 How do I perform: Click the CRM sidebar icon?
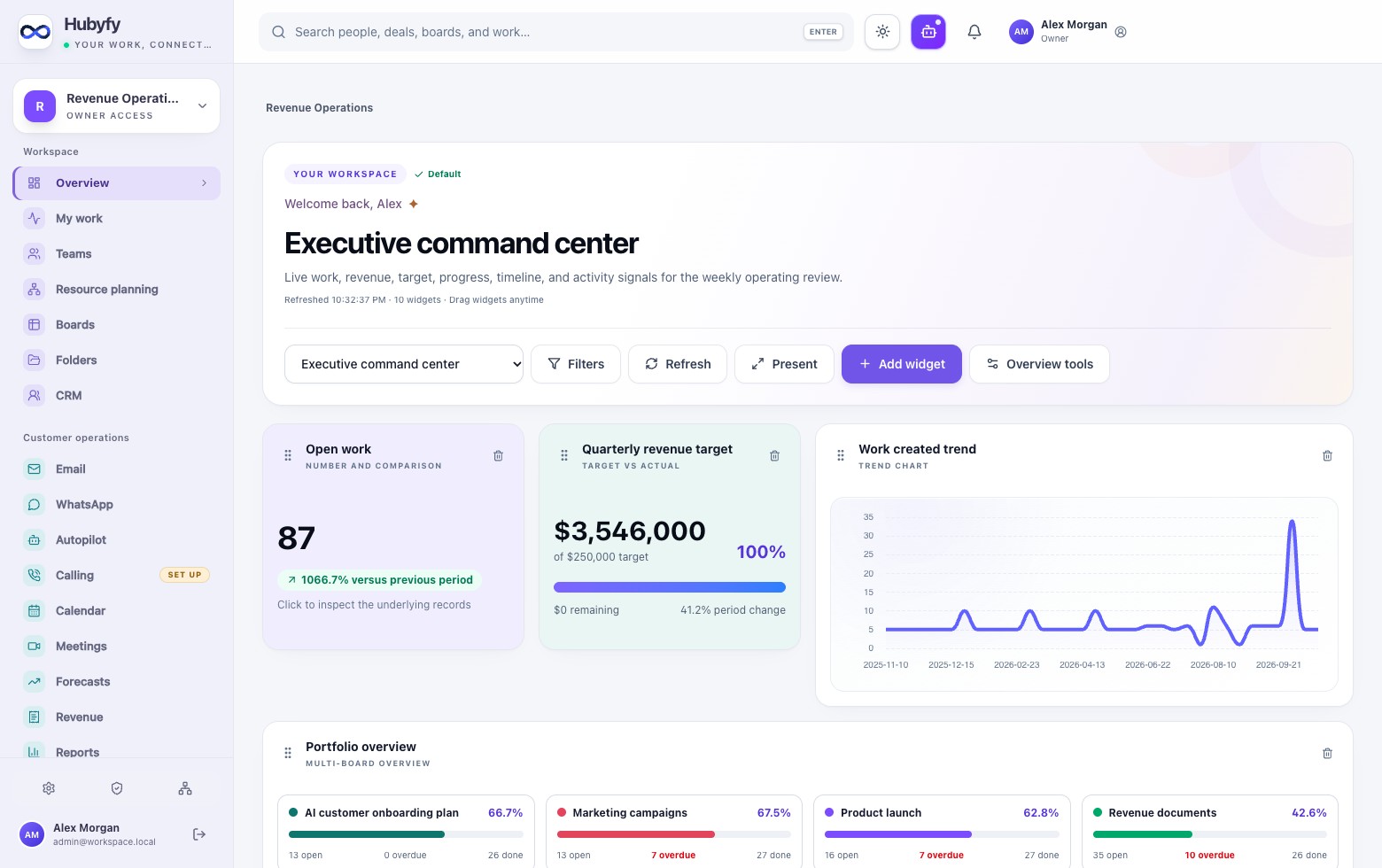(34, 396)
